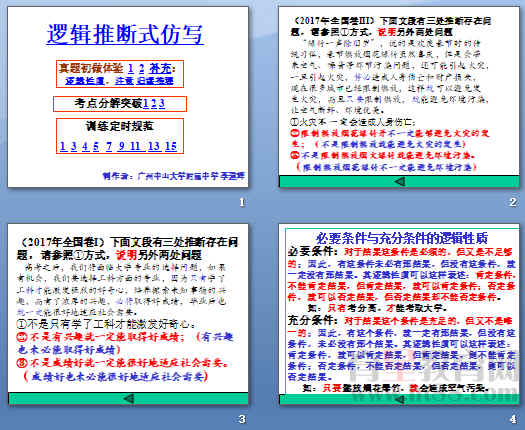Select the slide 3 thumbnail about 2017年全国卷I
525x430 pixels.
(x=128, y=314)
